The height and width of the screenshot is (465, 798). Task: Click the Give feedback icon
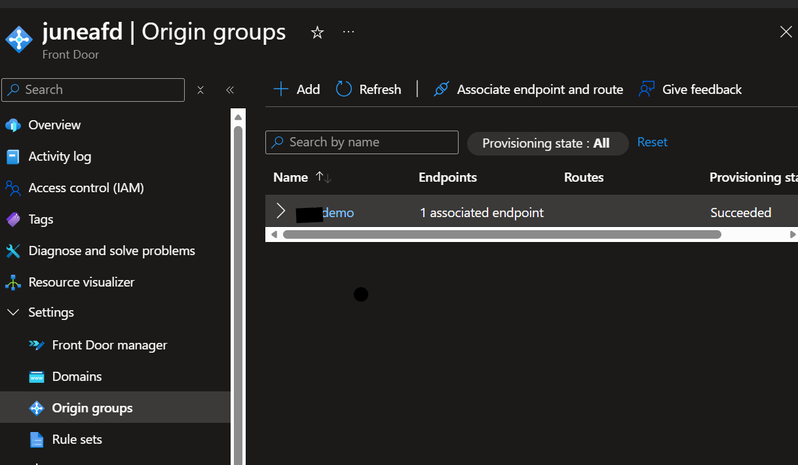(x=647, y=89)
